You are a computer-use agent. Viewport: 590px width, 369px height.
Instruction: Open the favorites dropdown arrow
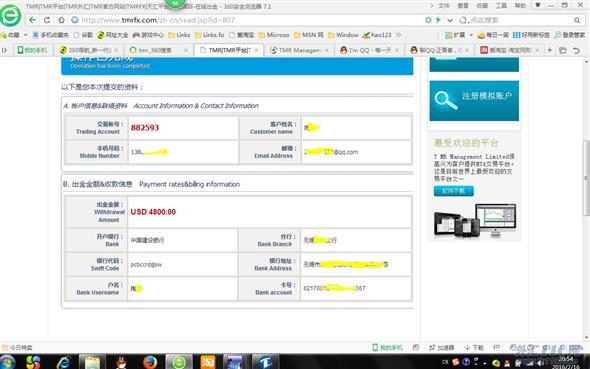point(26,35)
